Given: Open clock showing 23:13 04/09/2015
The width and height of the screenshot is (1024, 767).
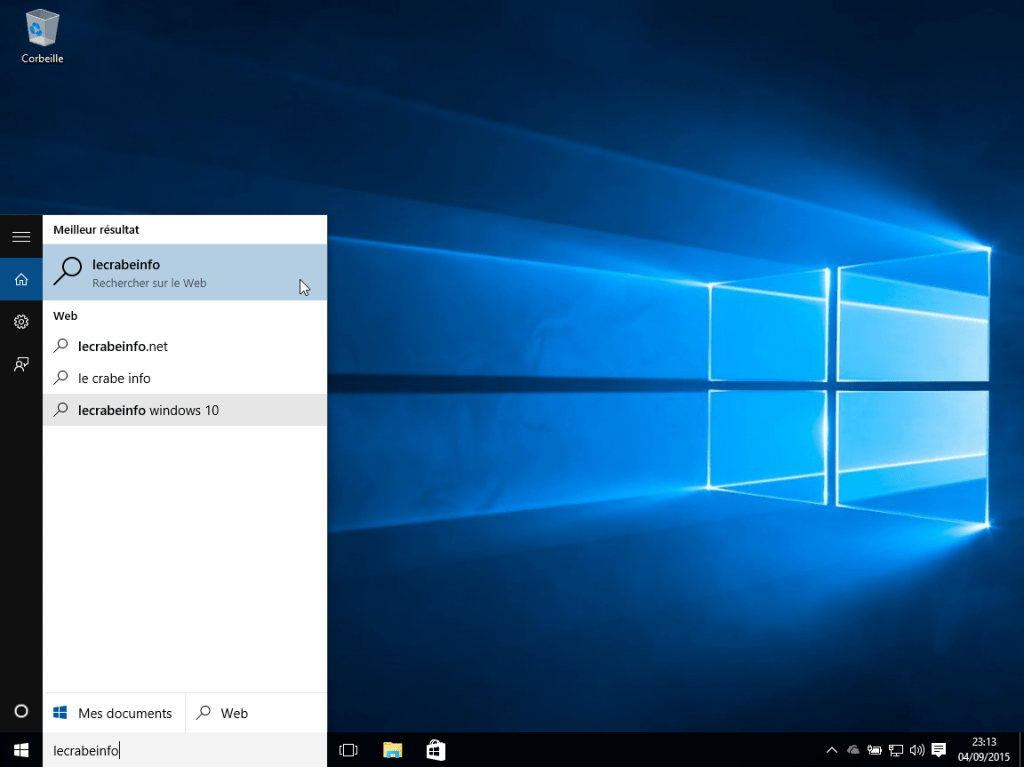Looking at the screenshot, I should (x=984, y=750).
